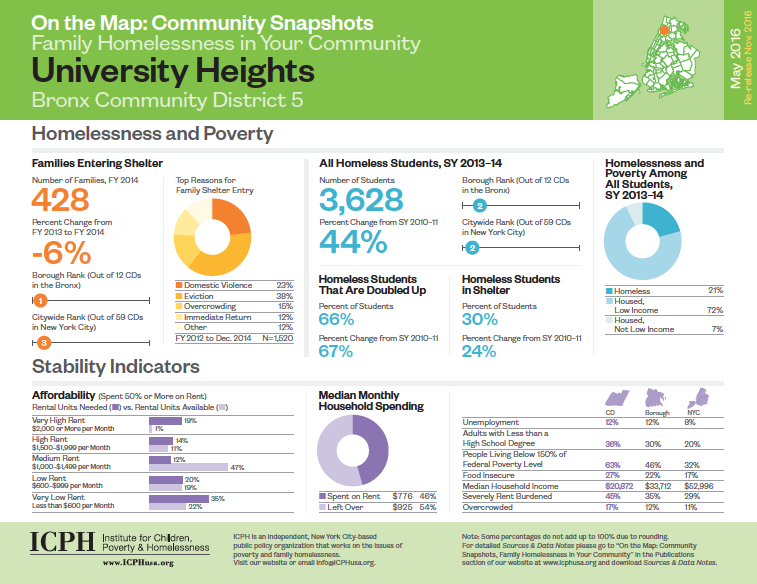Click the Domestic Violence legend color swatch
This screenshot has width=757, height=584.
[x=178, y=286]
